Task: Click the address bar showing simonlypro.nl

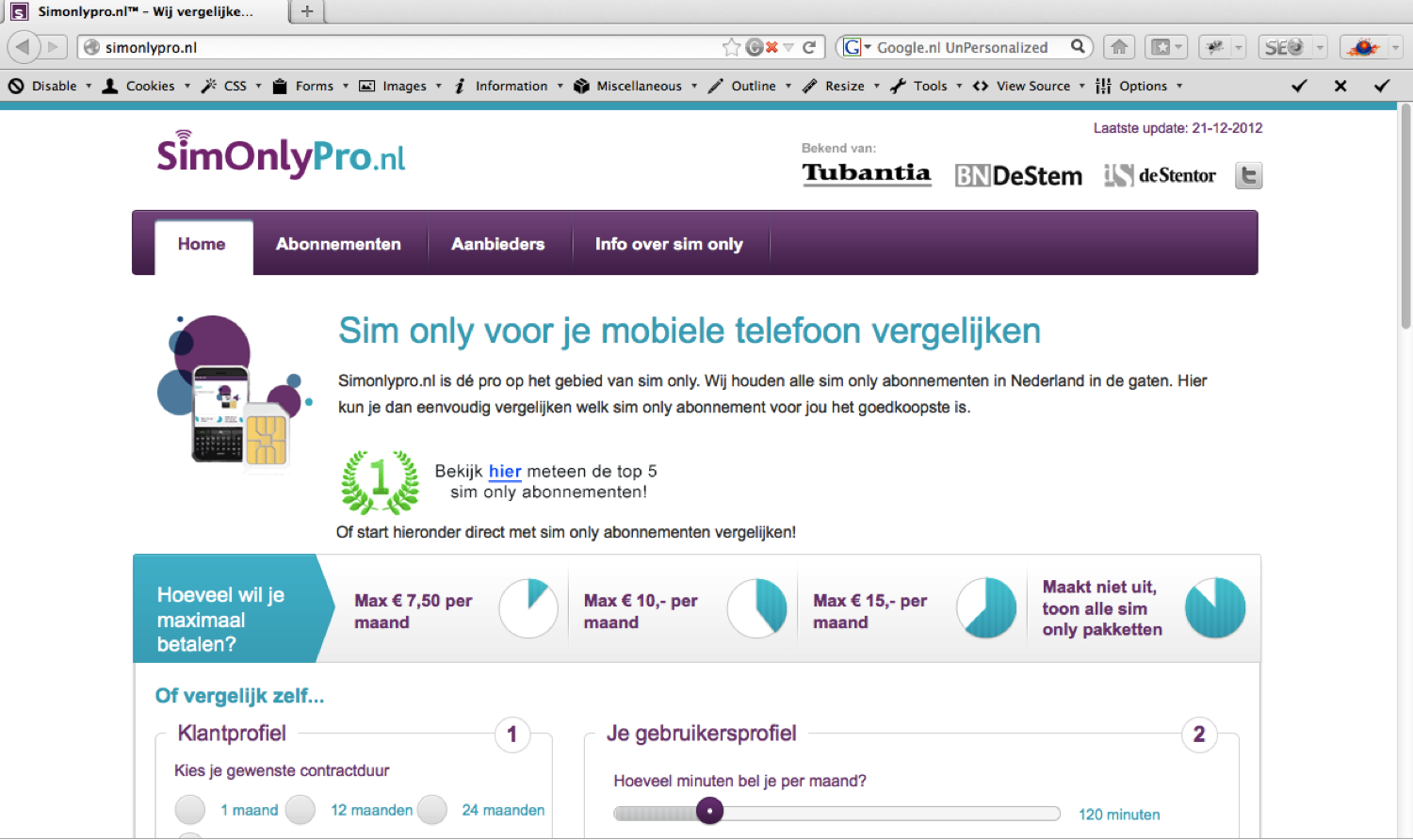Action: coord(405,47)
